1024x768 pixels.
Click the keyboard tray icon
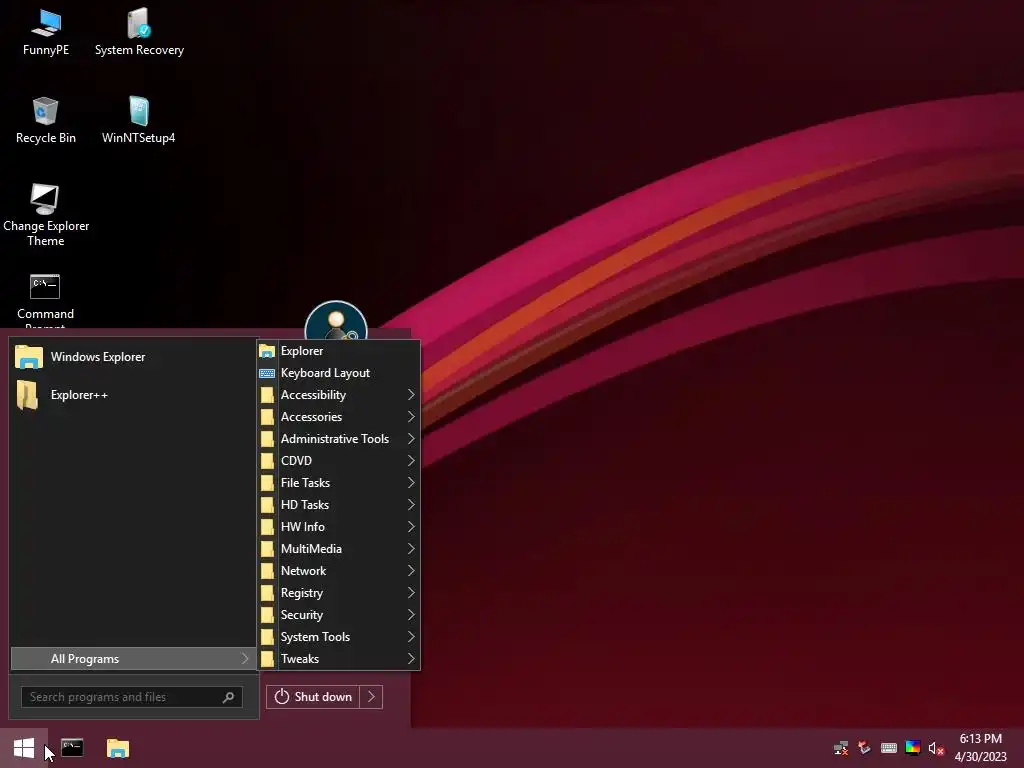pyautogui.click(x=888, y=748)
